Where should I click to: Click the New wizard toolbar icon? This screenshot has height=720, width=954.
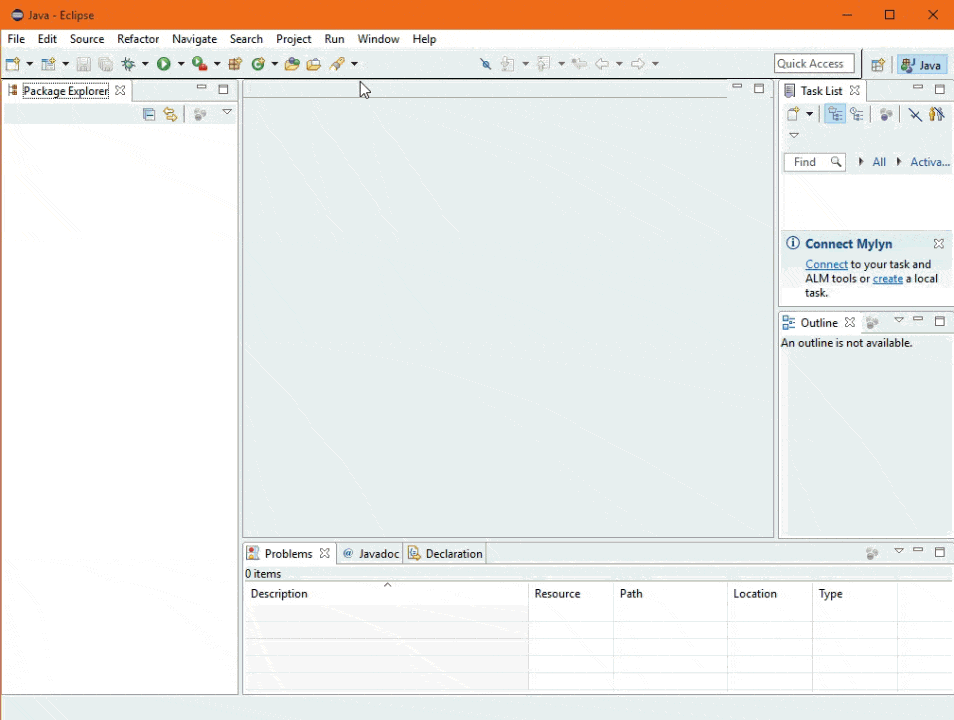pos(13,64)
